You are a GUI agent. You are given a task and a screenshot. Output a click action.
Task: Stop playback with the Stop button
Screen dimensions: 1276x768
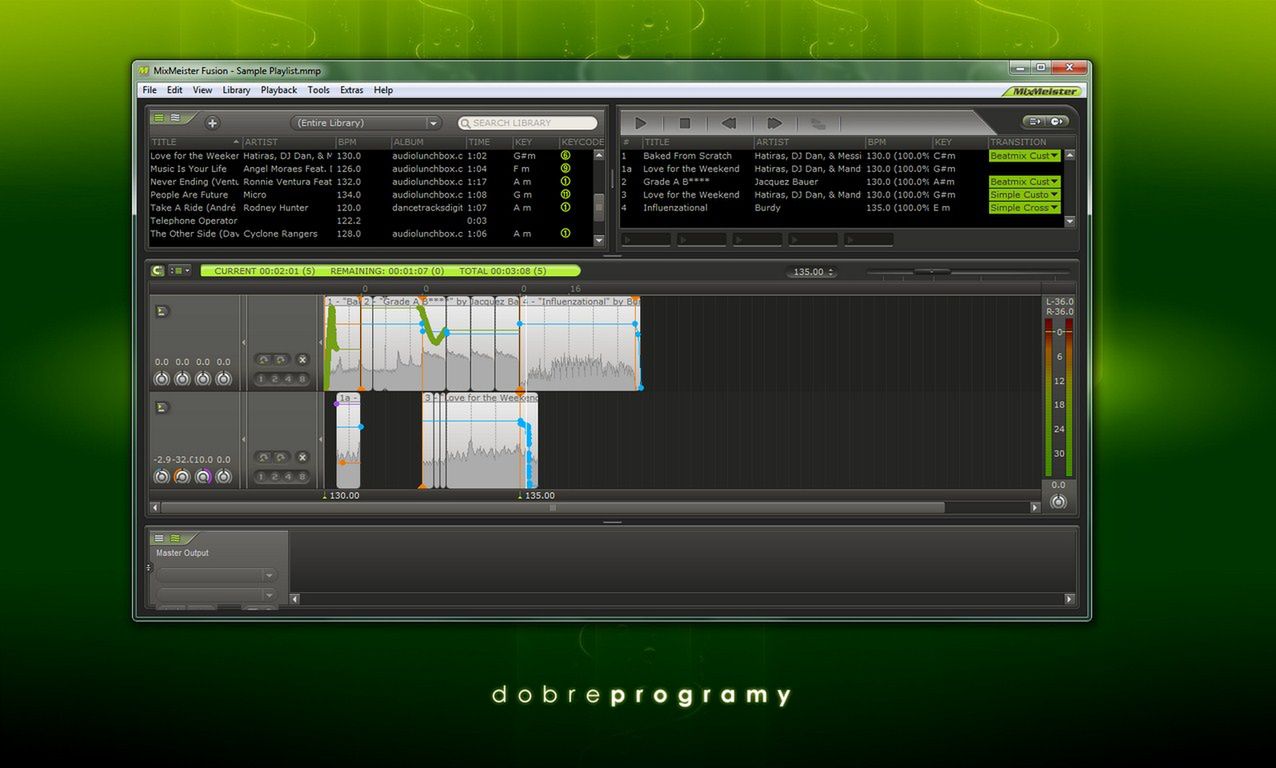point(685,123)
